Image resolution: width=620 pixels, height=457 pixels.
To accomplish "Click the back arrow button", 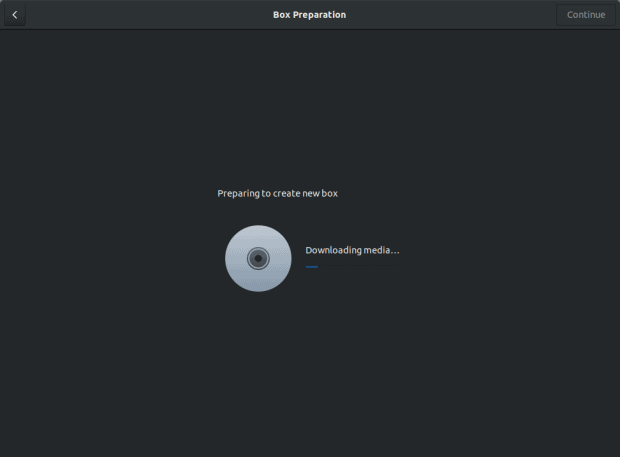I will 14,15.
